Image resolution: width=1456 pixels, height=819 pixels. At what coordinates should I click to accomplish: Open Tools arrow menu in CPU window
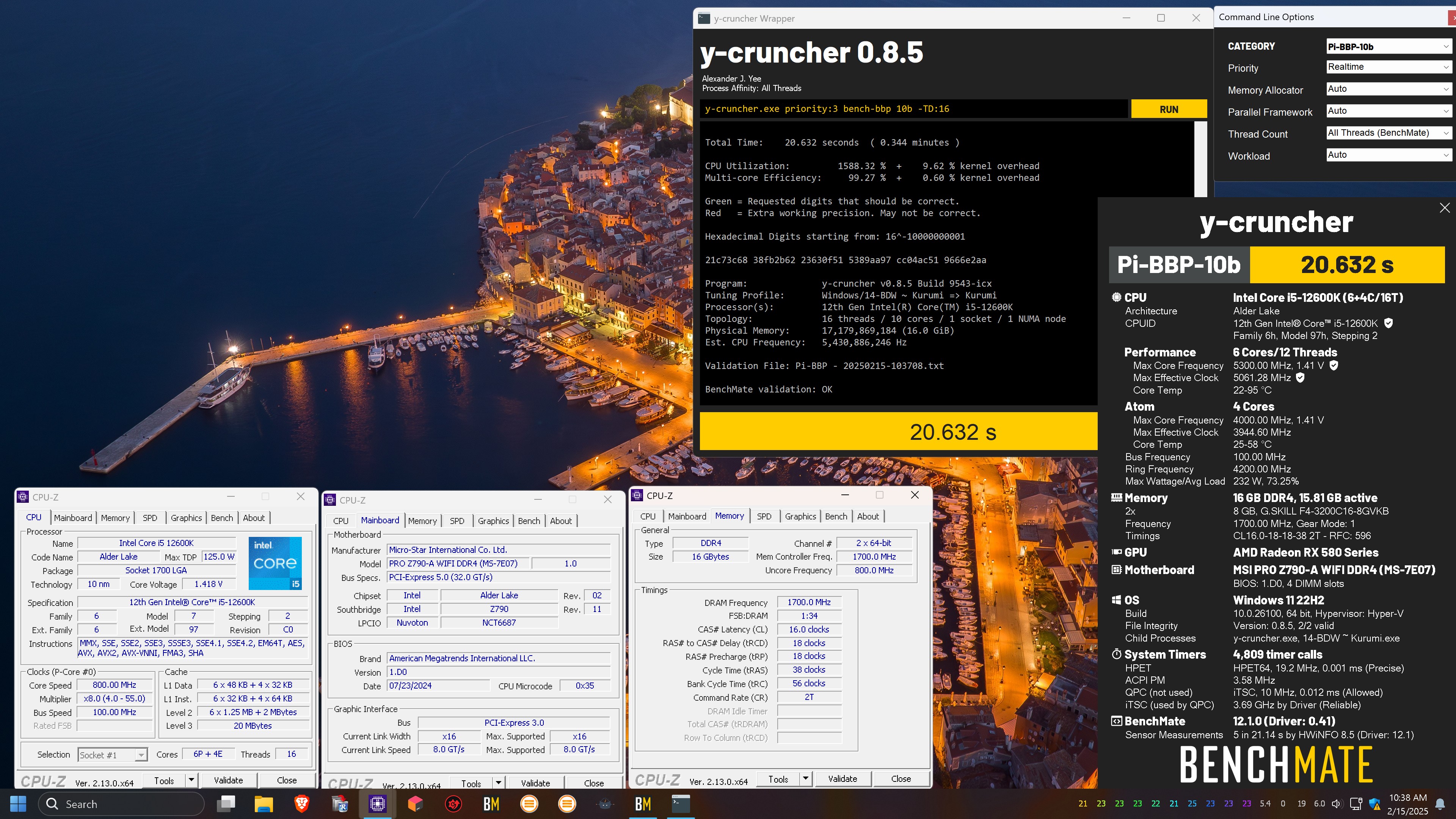click(191, 780)
